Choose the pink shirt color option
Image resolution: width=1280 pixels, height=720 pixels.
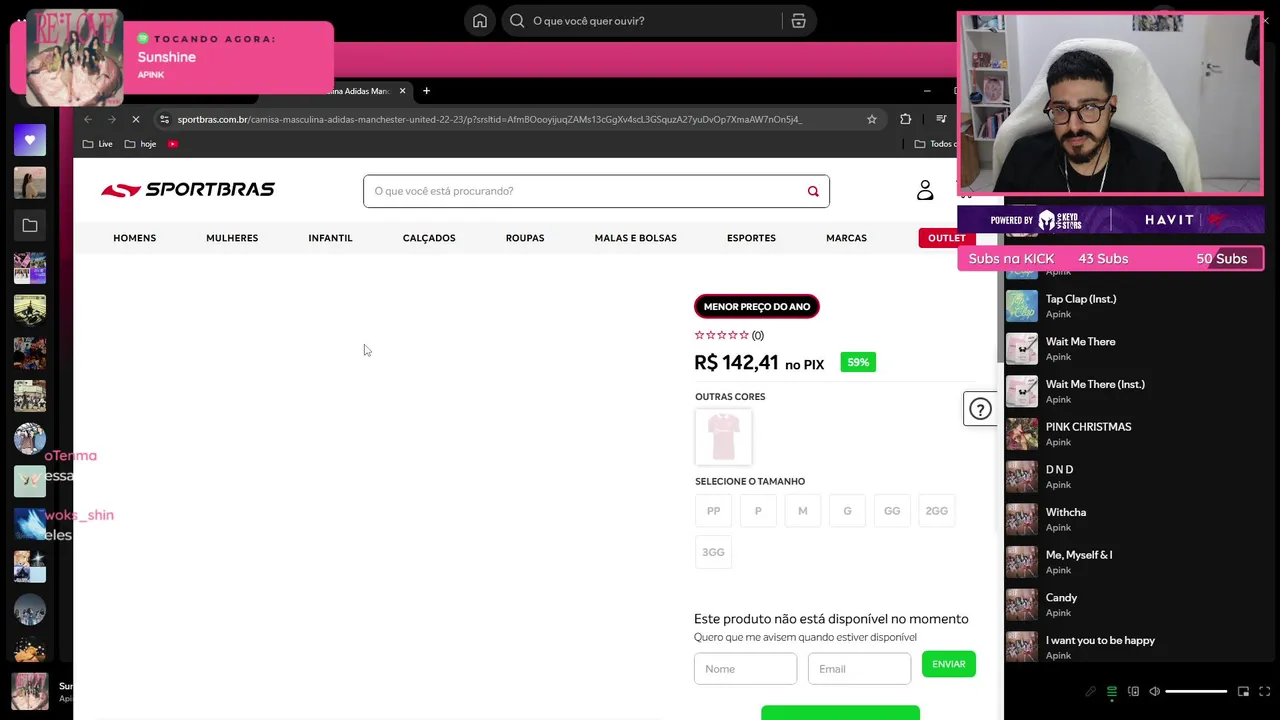pos(723,437)
